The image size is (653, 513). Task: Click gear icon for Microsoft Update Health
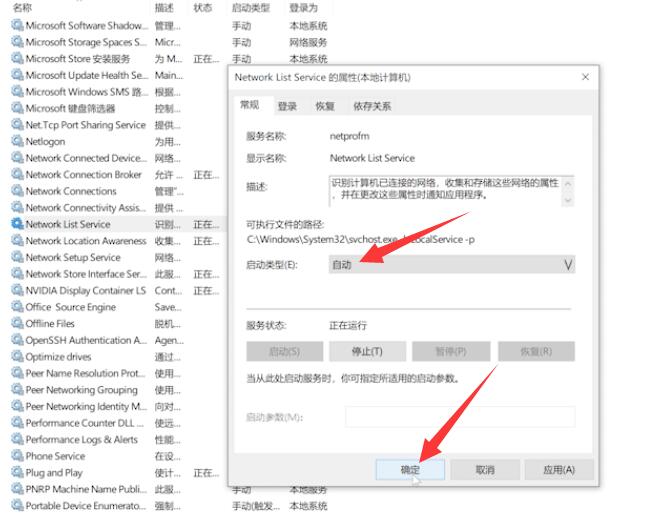(x=17, y=75)
